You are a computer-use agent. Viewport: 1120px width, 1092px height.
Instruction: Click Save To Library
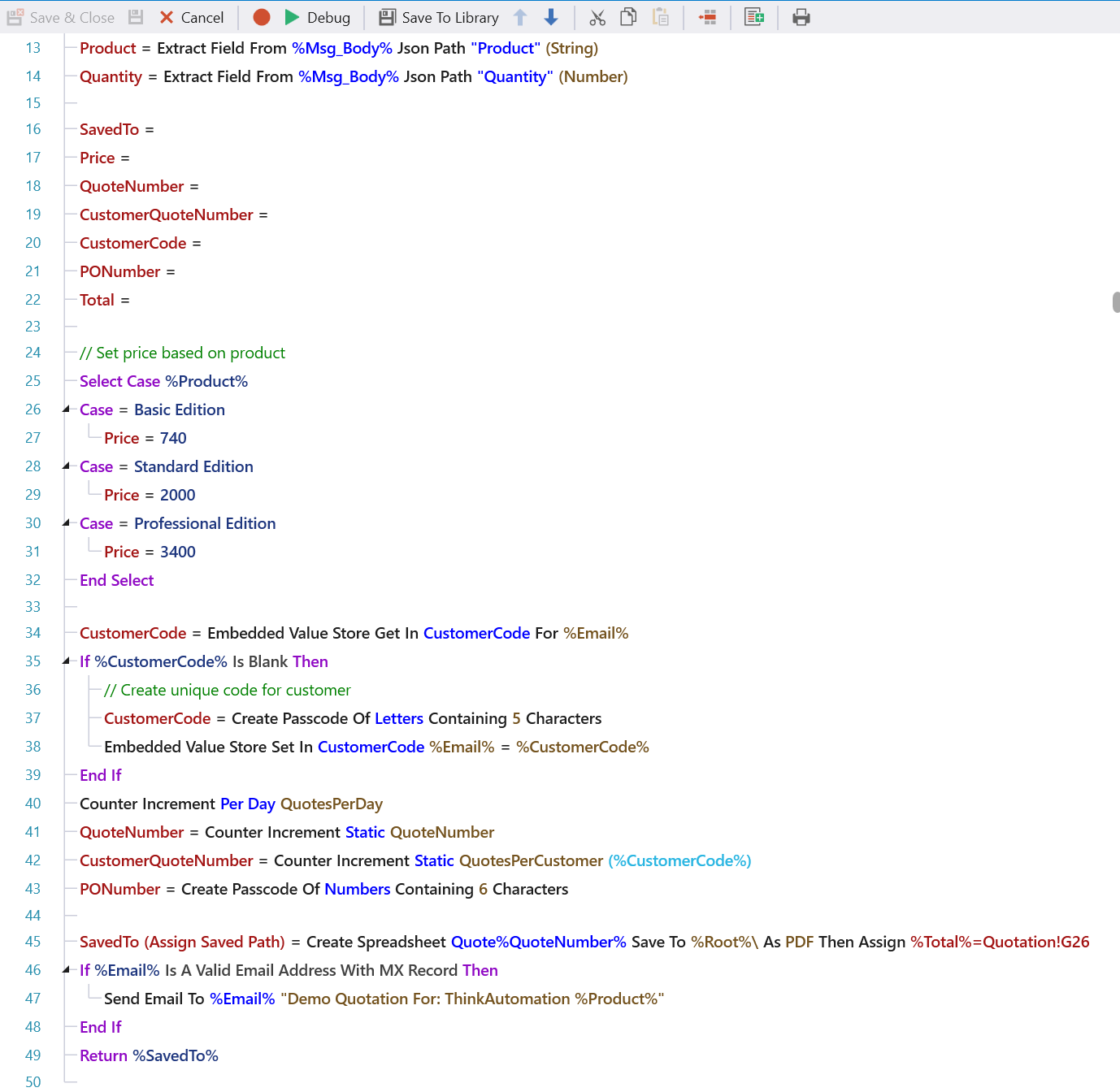[439, 17]
